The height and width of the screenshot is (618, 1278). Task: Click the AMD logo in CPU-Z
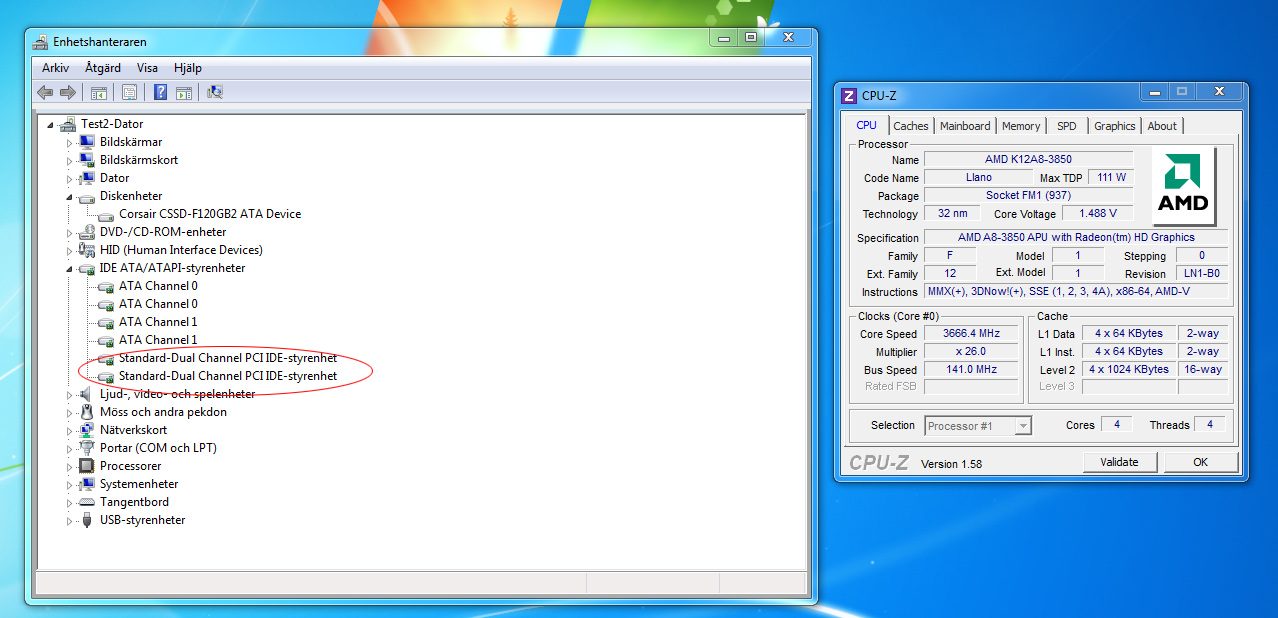click(x=1183, y=186)
